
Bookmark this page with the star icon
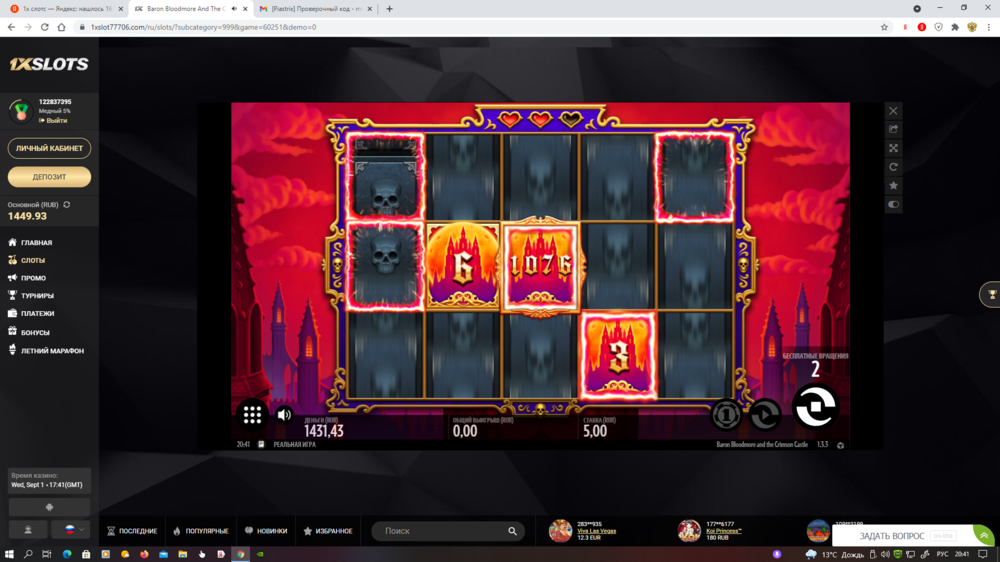[x=884, y=27]
